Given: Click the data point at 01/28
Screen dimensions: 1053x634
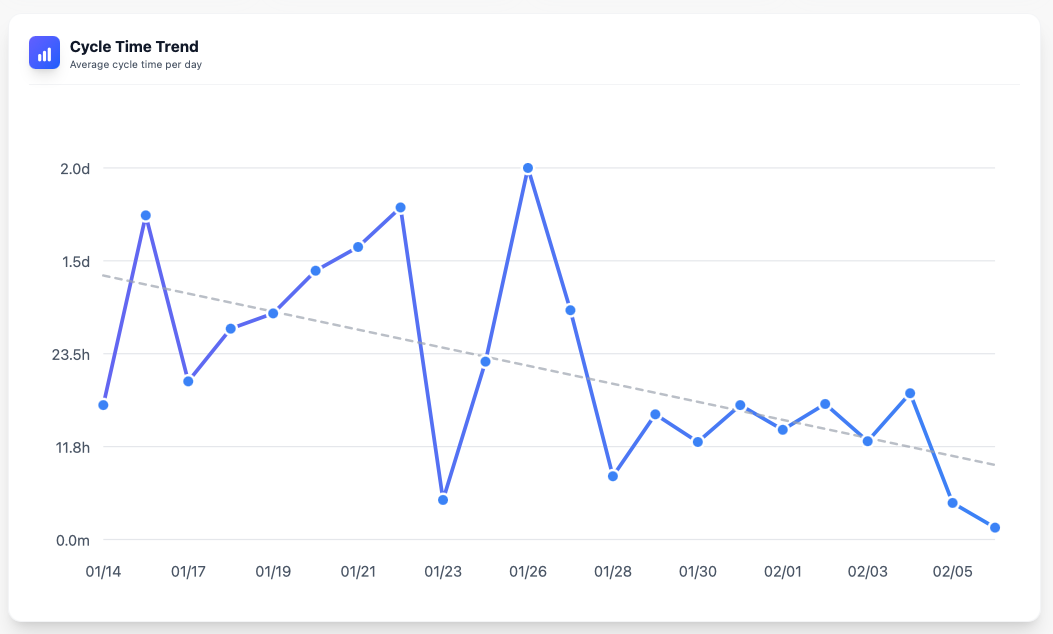Looking at the screenshot, I should pyautogui.click(x=613, y=476).
